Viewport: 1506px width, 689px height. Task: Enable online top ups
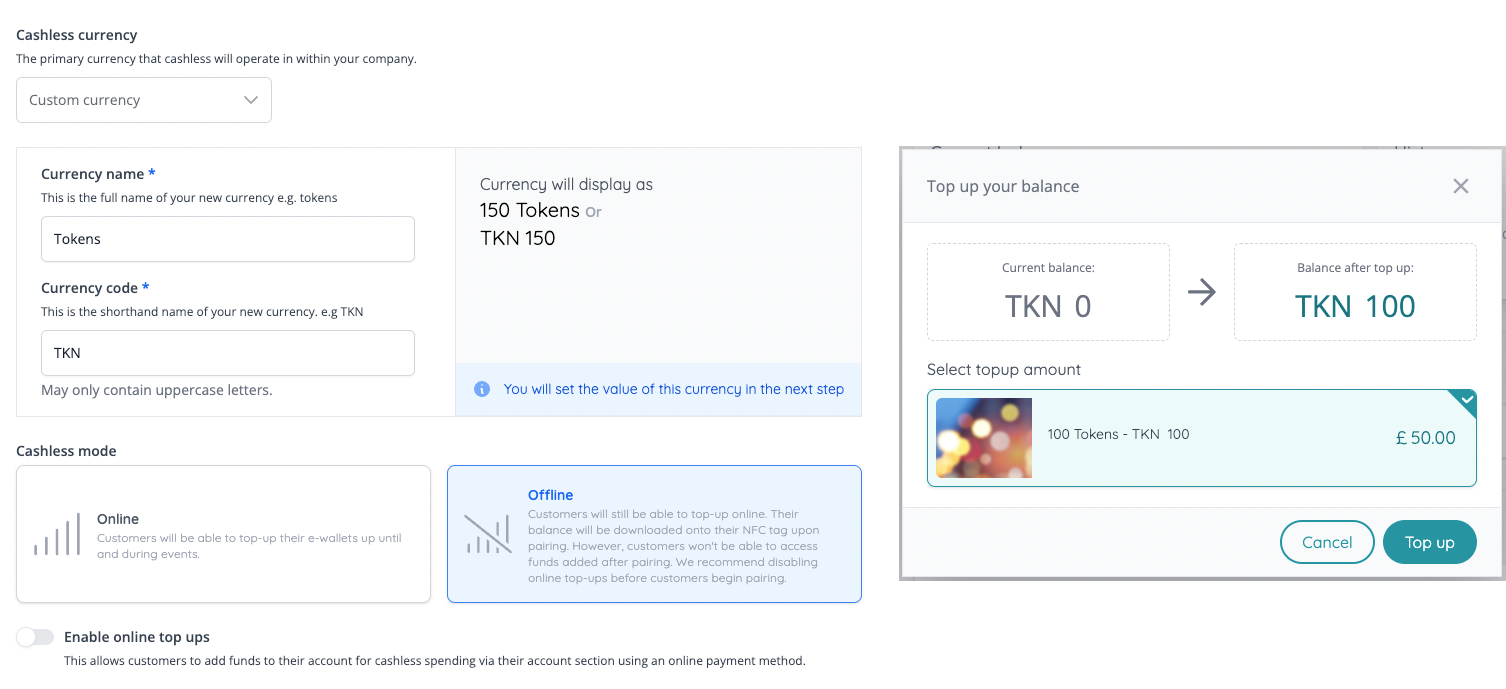tap(35, 636)
